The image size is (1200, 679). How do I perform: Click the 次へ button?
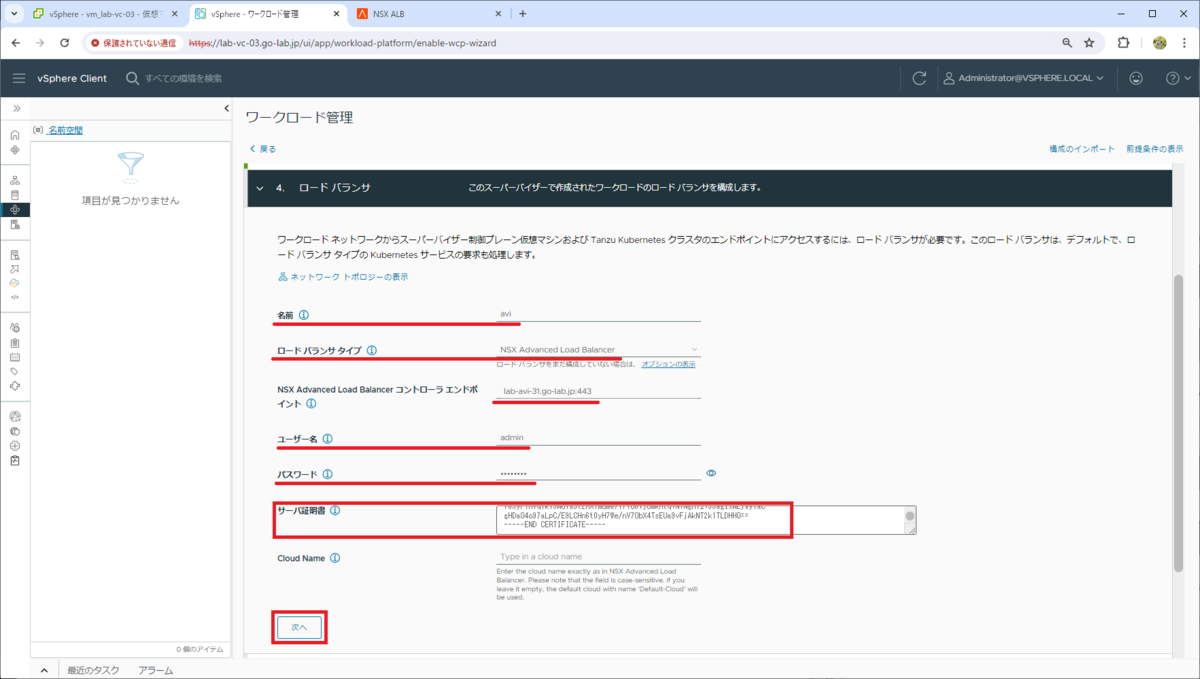click(300, 627)
